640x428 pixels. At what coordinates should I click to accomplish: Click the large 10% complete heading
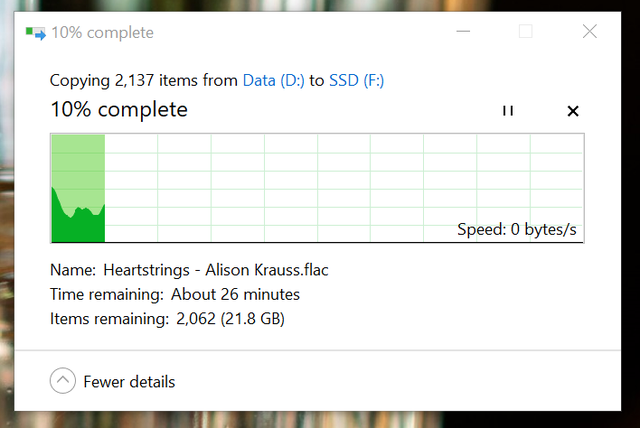point(119,109)
